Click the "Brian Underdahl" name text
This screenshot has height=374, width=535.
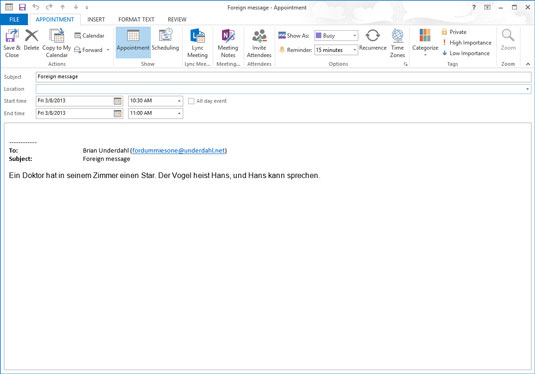tap(105, 150)
